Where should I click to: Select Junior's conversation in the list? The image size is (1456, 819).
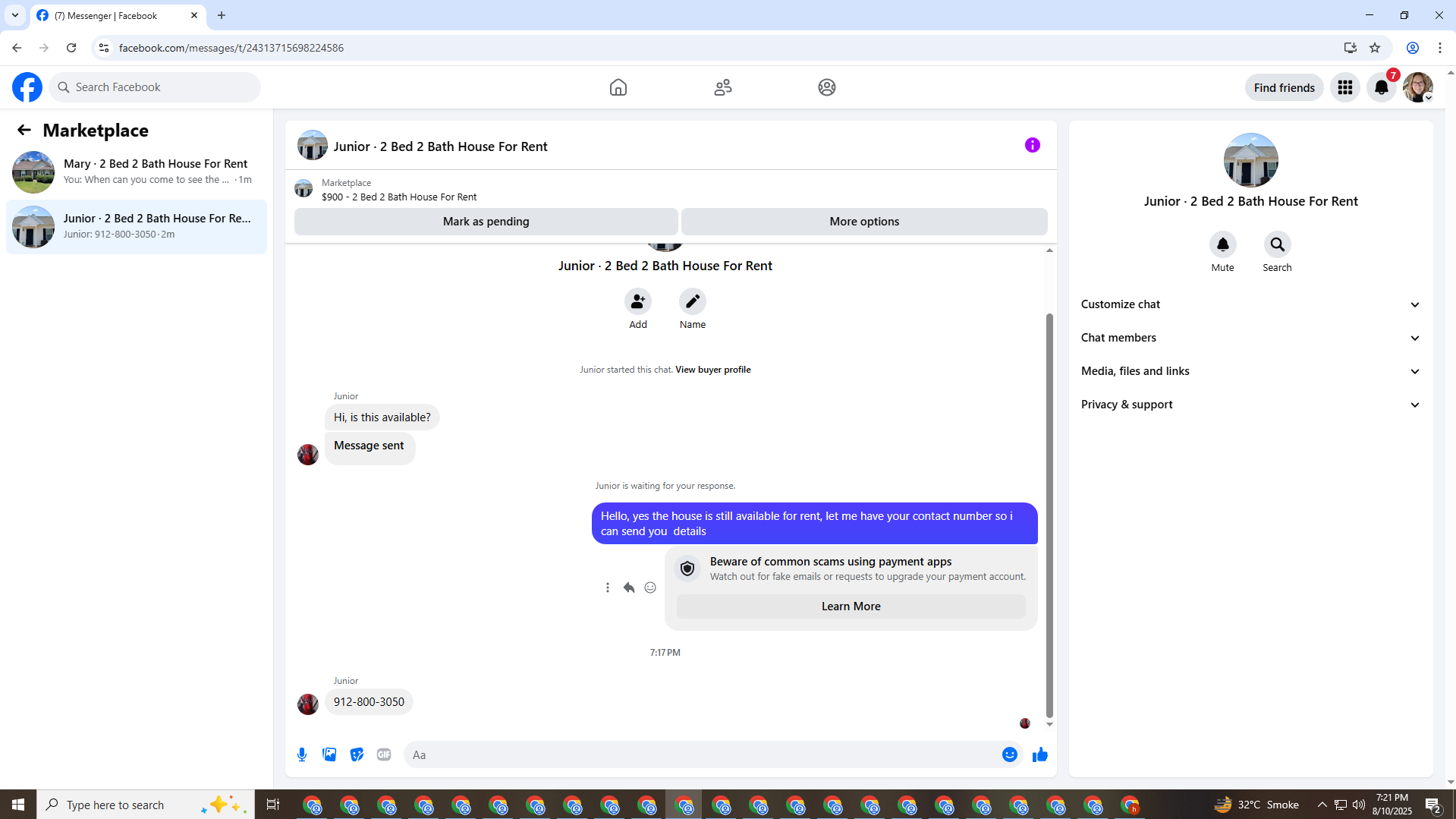pos(137,226)
